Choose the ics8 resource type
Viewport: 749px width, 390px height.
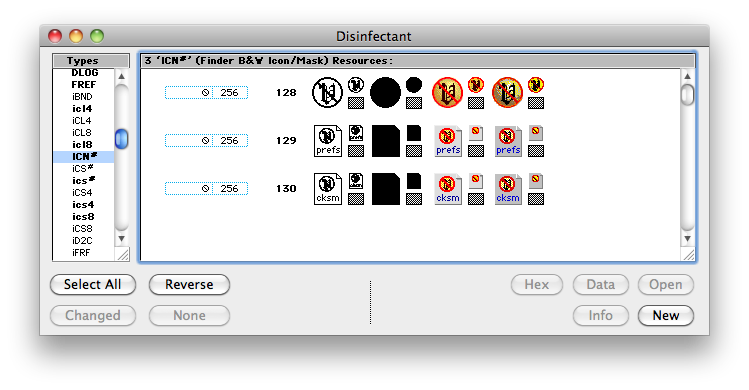point(84,217)
